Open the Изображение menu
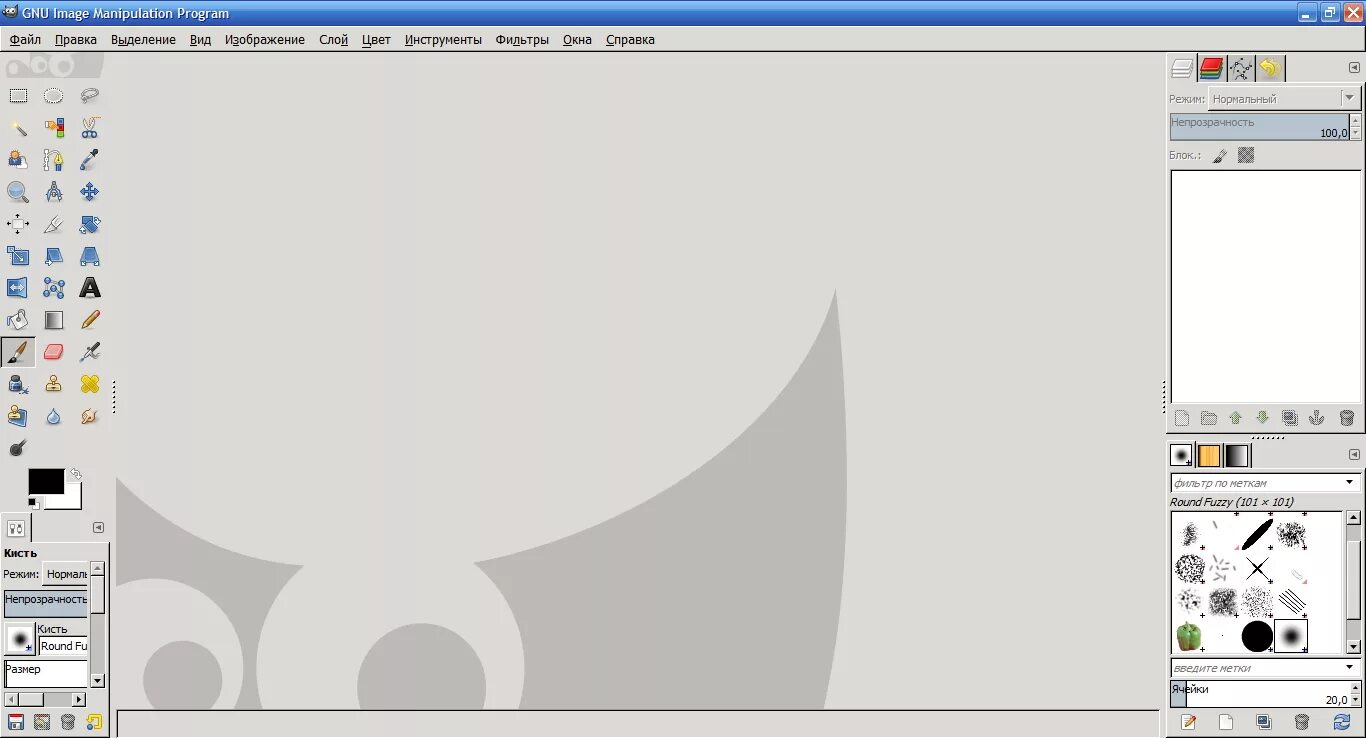The height and width of the screenshot is (738, 1366). coord(265,40)
